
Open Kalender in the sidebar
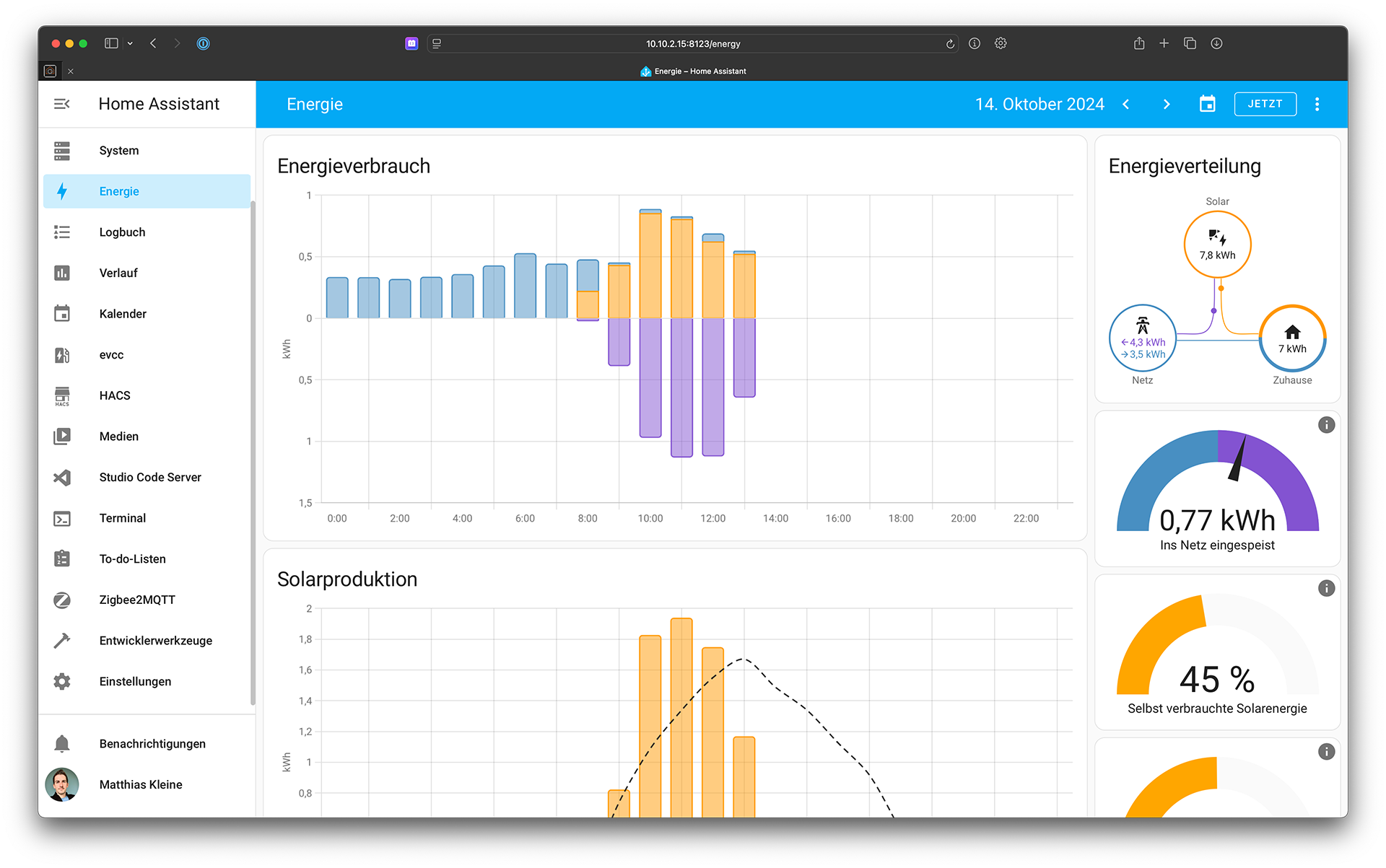147,314
